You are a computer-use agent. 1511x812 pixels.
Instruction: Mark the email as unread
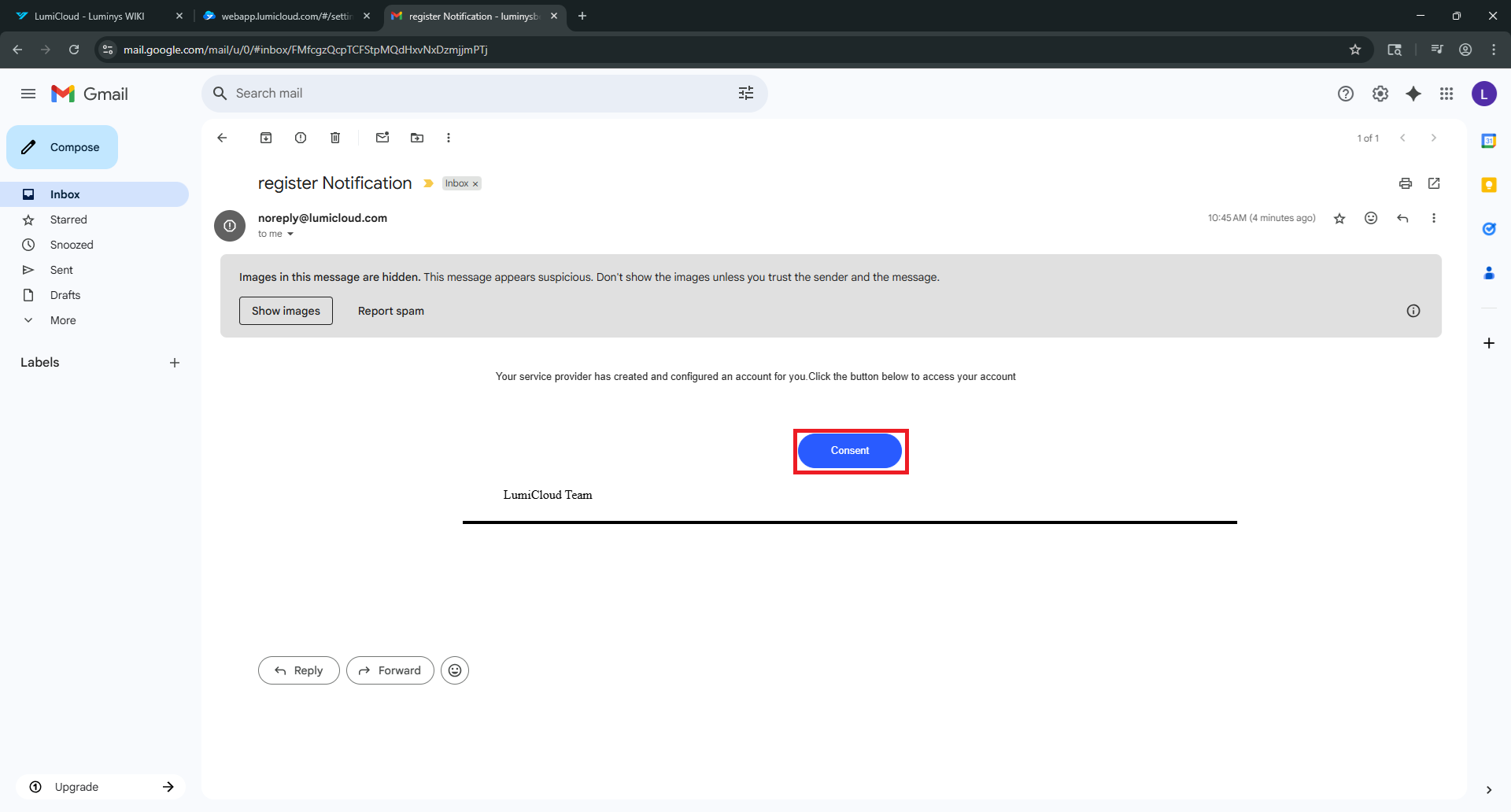point(382,138)
